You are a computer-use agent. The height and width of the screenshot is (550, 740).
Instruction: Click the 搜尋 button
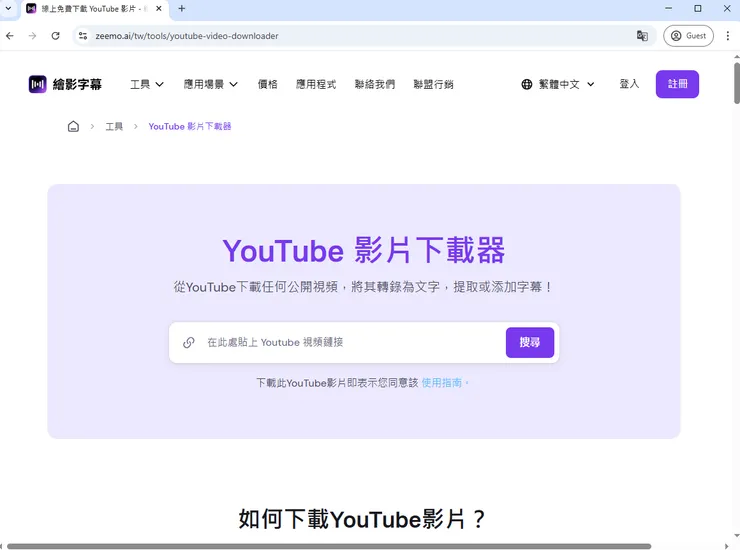[530, 342]
